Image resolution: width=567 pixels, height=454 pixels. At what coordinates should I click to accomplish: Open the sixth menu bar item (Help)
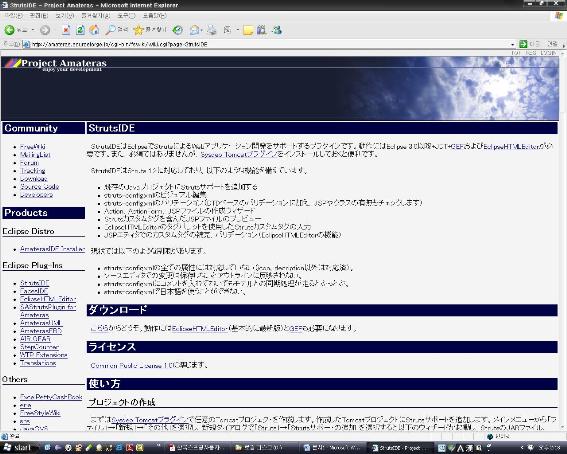(x=154, y=16)
